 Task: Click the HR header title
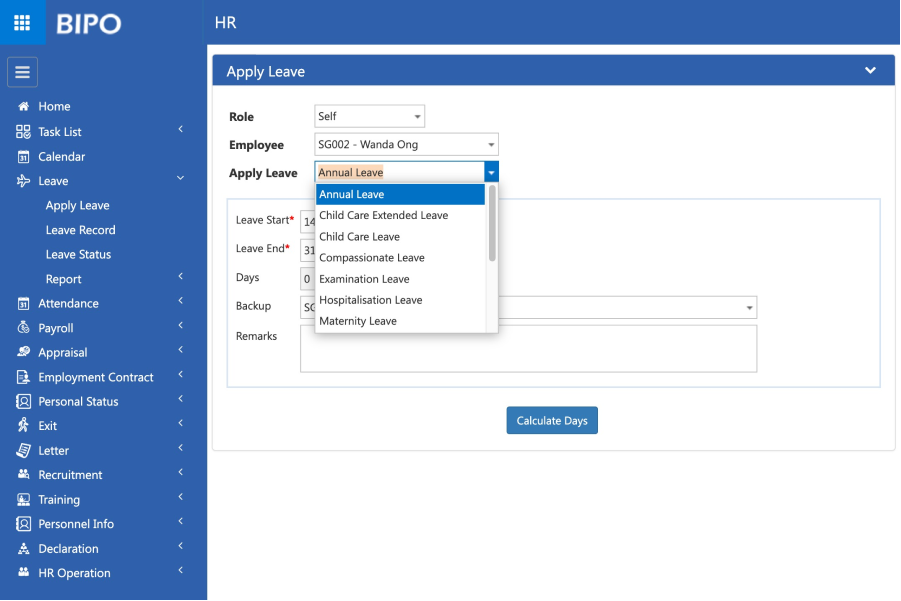pyautogui.click(x=225, y=22)
